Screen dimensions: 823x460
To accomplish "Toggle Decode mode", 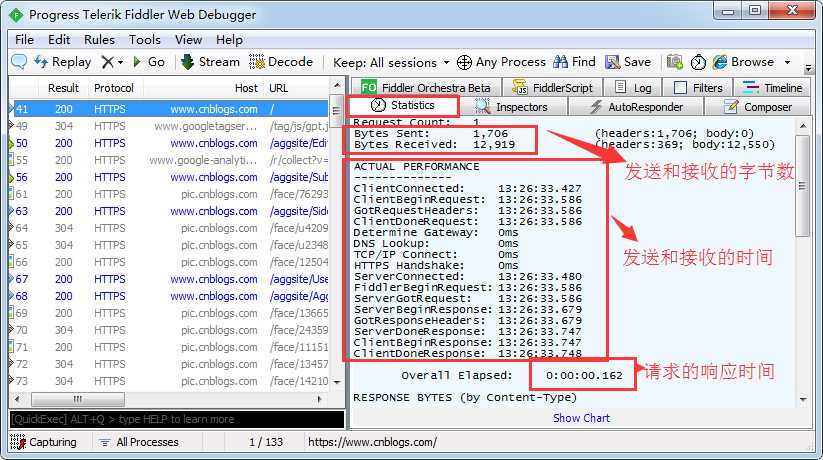I will click(x=281, y=62).
